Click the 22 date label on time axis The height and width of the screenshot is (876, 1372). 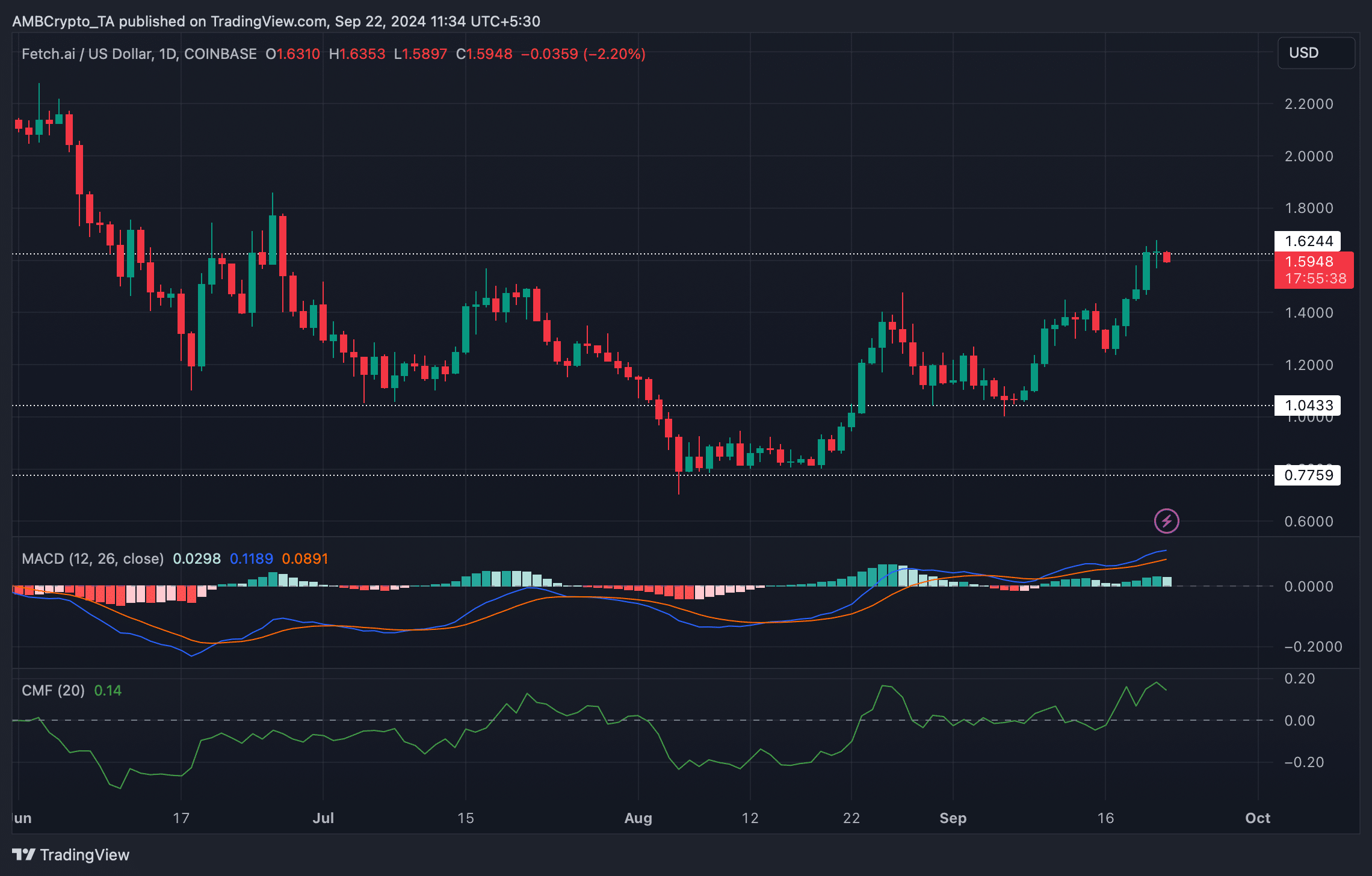click(x=851, y=818)
